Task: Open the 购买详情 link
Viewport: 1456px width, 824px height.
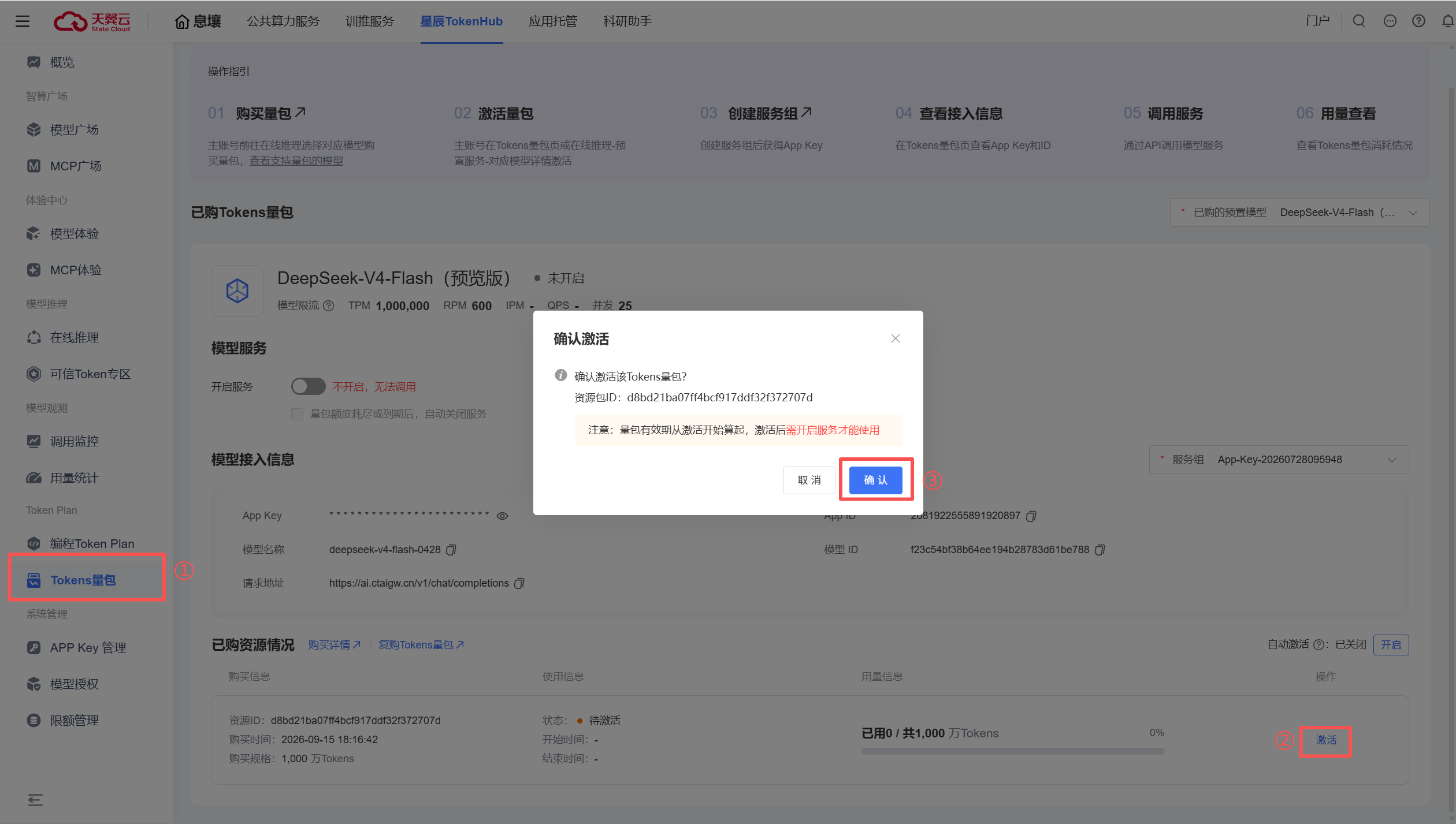Action: coord(335,644)
